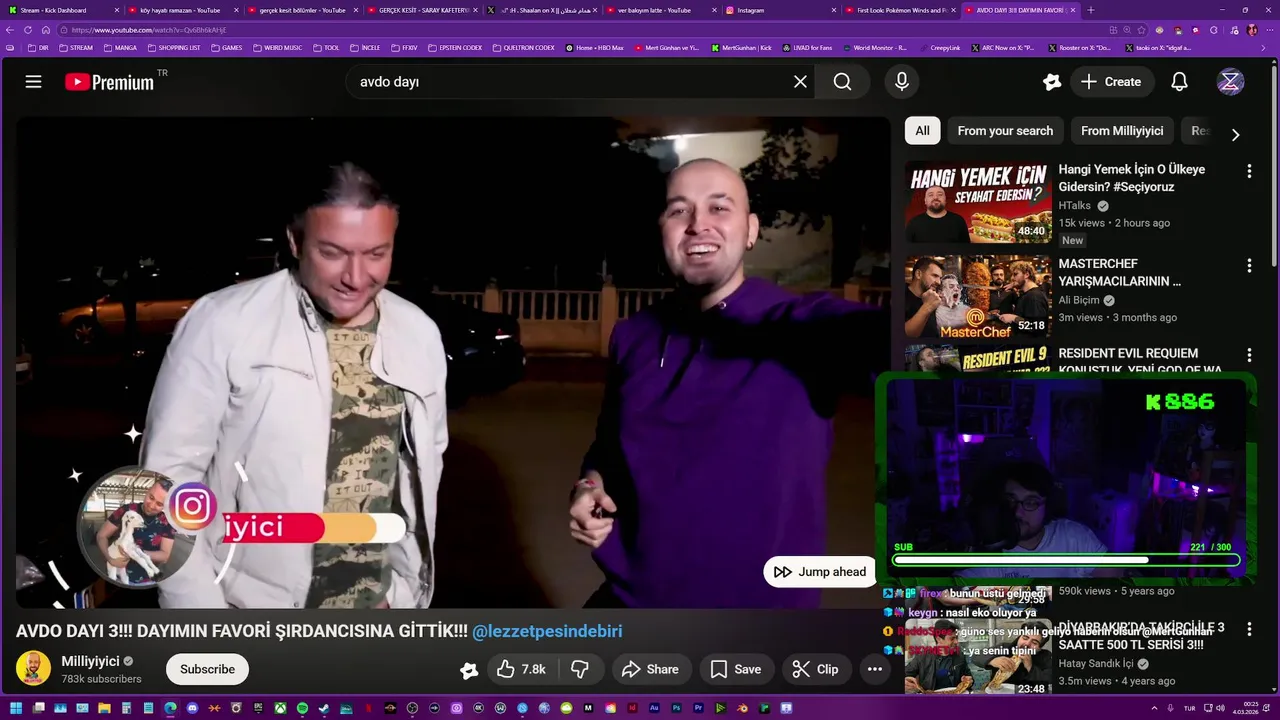Expand the WEIRD MUSIC bookmarks folder

278,47
